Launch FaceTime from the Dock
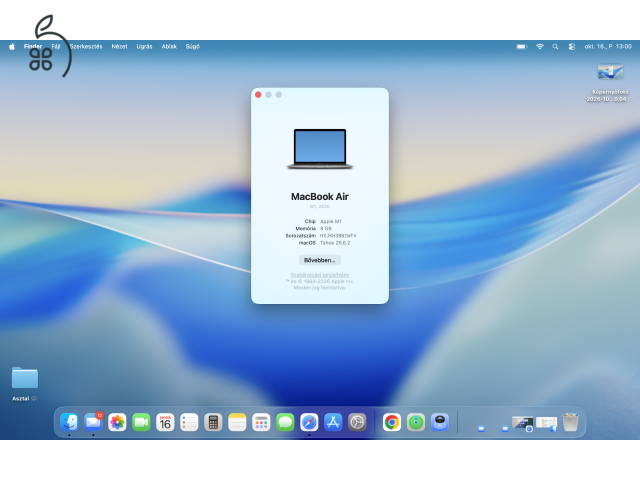 pos(141,422)
